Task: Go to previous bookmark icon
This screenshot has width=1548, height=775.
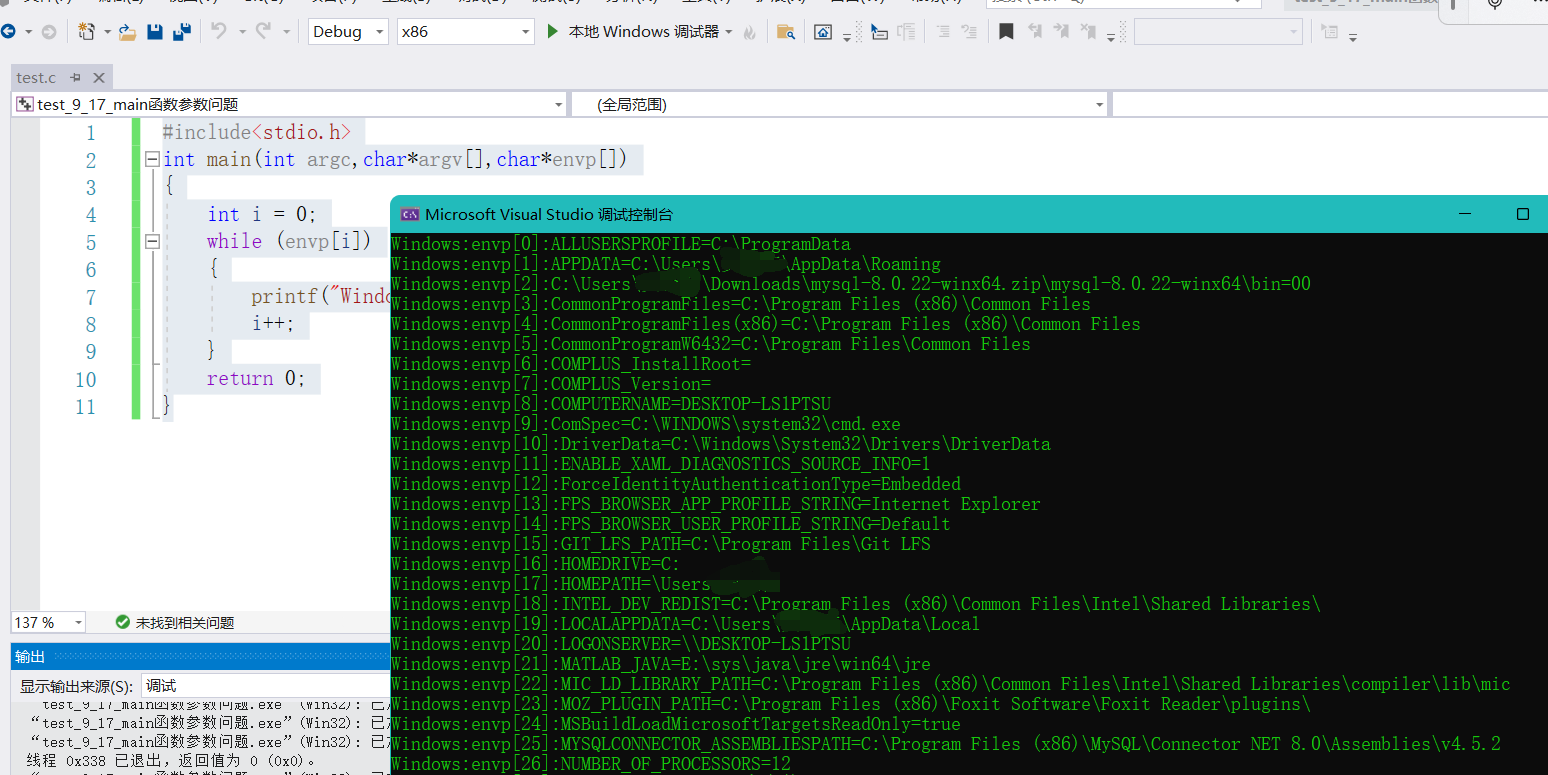Action: (1035, 32)
